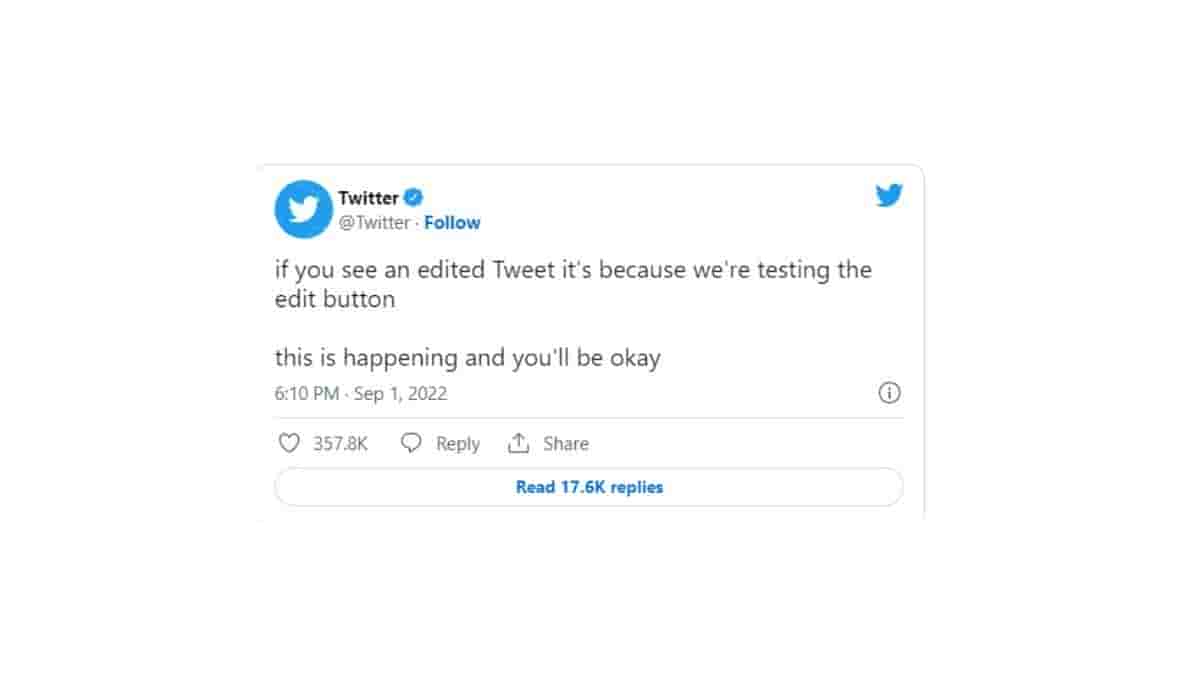The height and width of the screenshot is (675, 1200).
Task: Click the Twitter display name
Action: [368, 197]
